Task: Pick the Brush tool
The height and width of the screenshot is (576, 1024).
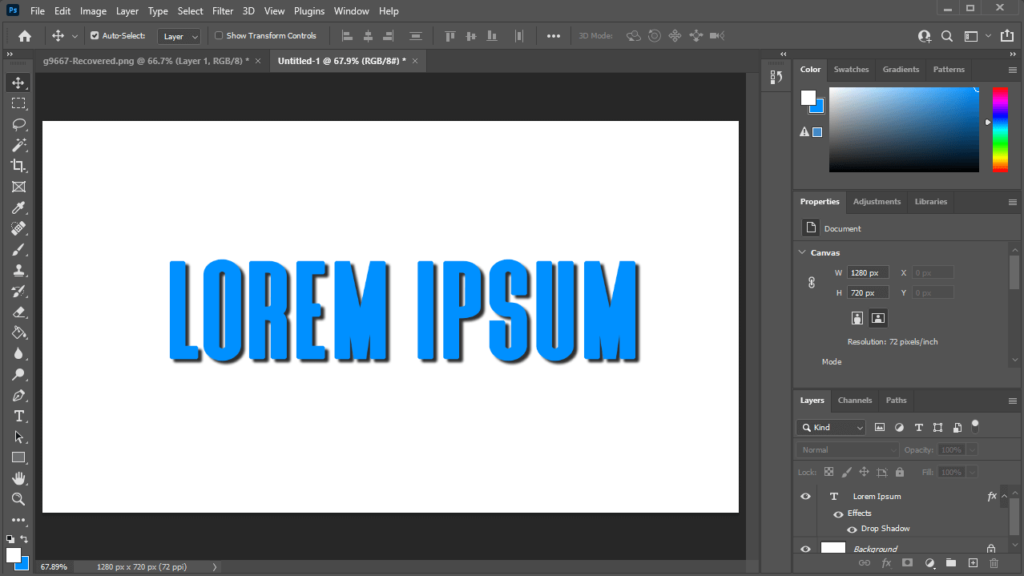Action: (18, 249)
